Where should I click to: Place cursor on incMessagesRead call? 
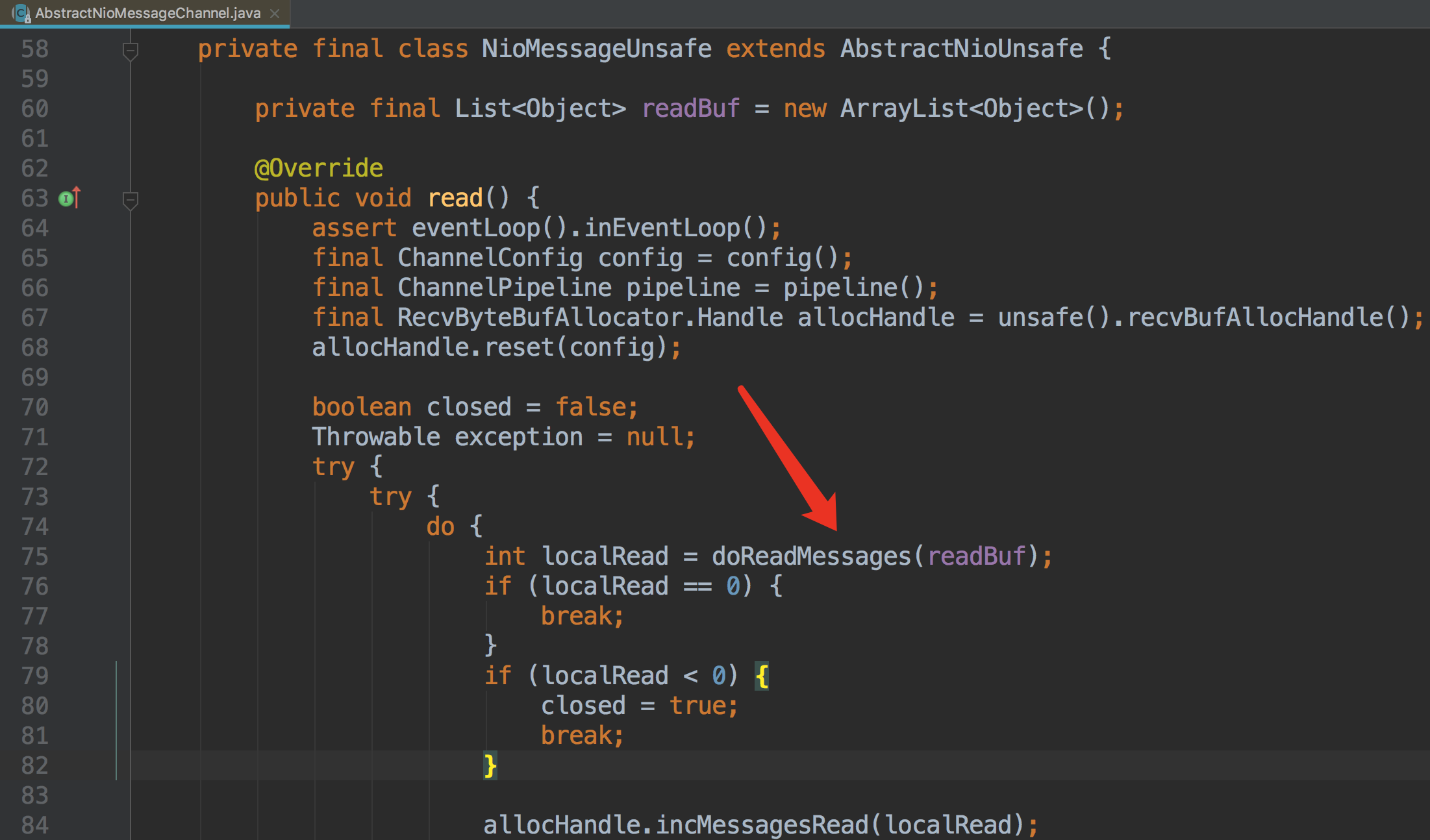tap(761, 825)
